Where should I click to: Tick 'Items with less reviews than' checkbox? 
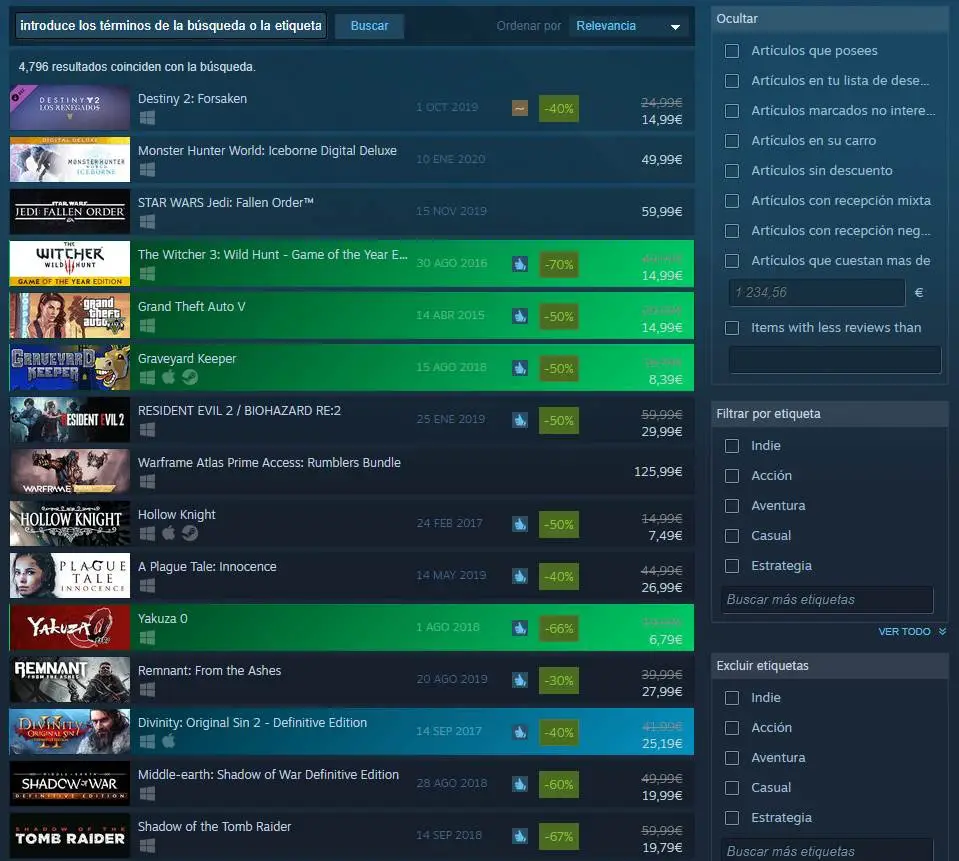[731, 328]
